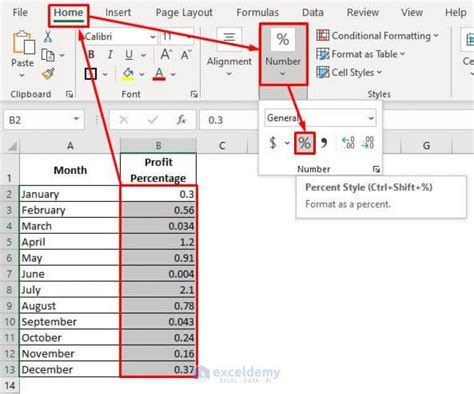
Task: Select the Month header cell
Action: [70, 170]
